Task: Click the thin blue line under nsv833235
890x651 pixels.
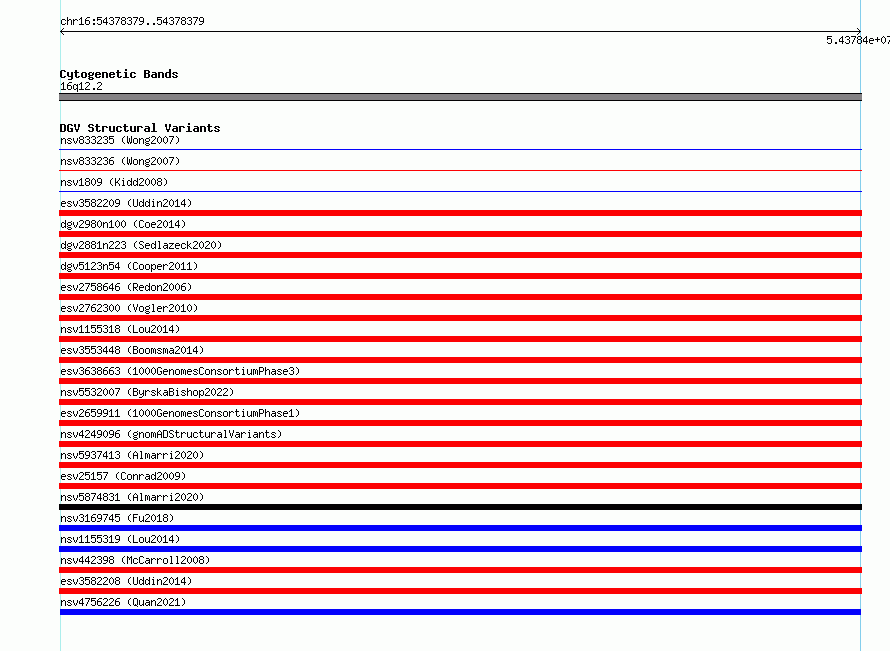Action: [x=460, y=149]
